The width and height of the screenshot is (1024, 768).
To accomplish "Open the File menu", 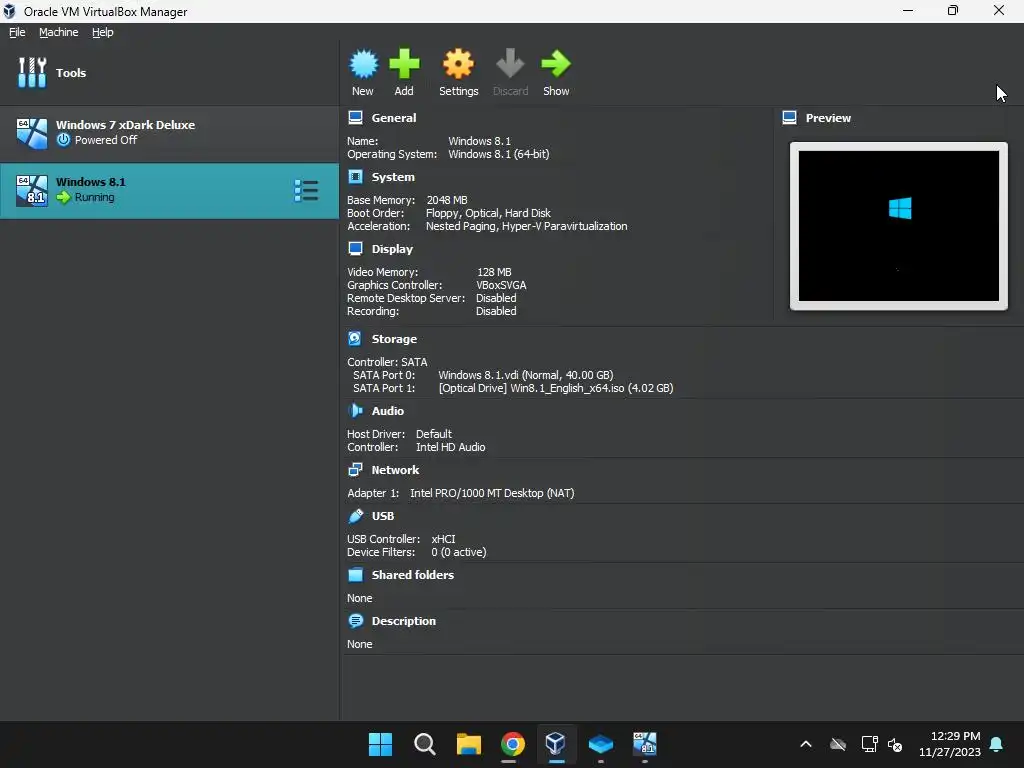I will (x=17, y=32).
